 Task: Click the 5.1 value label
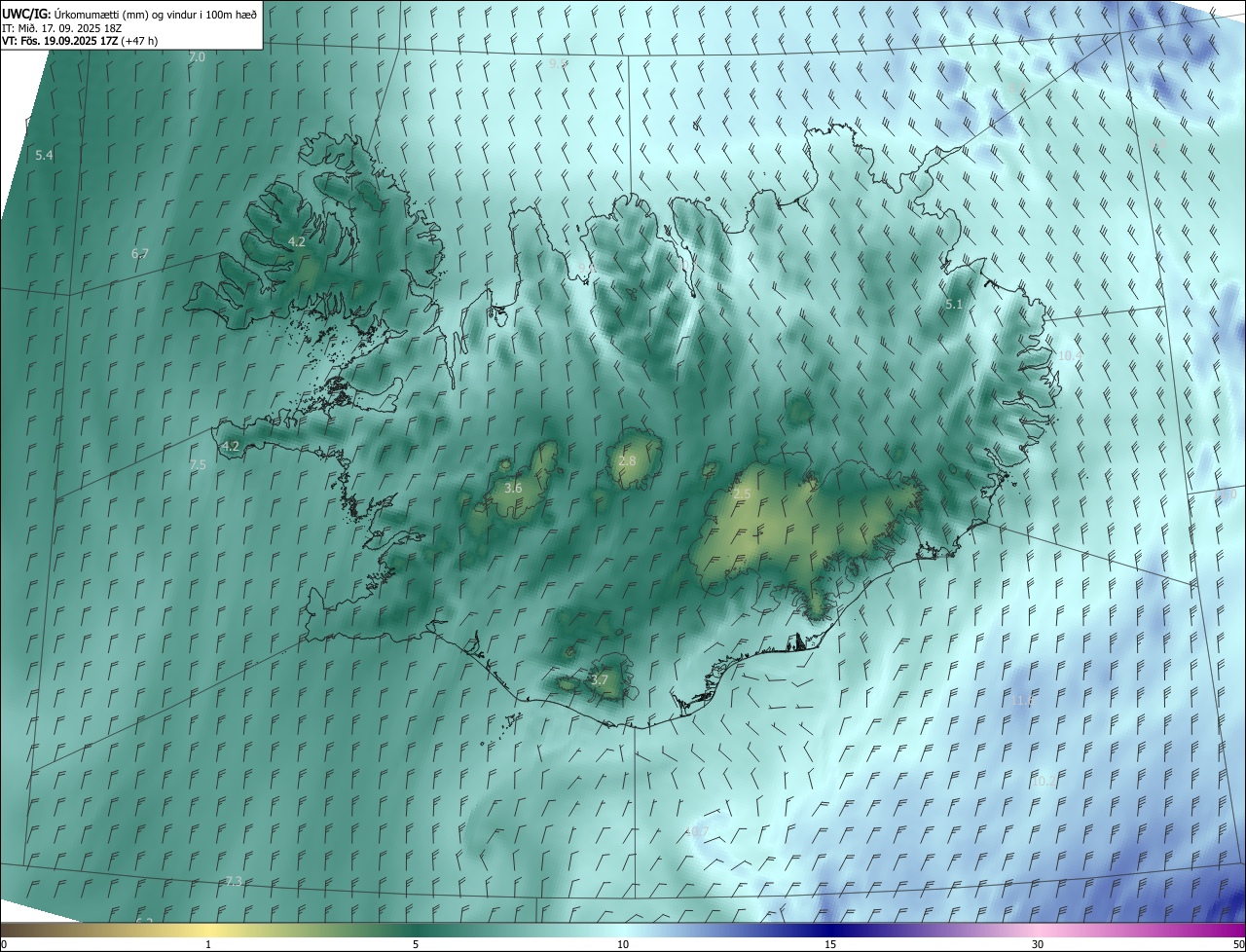[x=954, y=305]
